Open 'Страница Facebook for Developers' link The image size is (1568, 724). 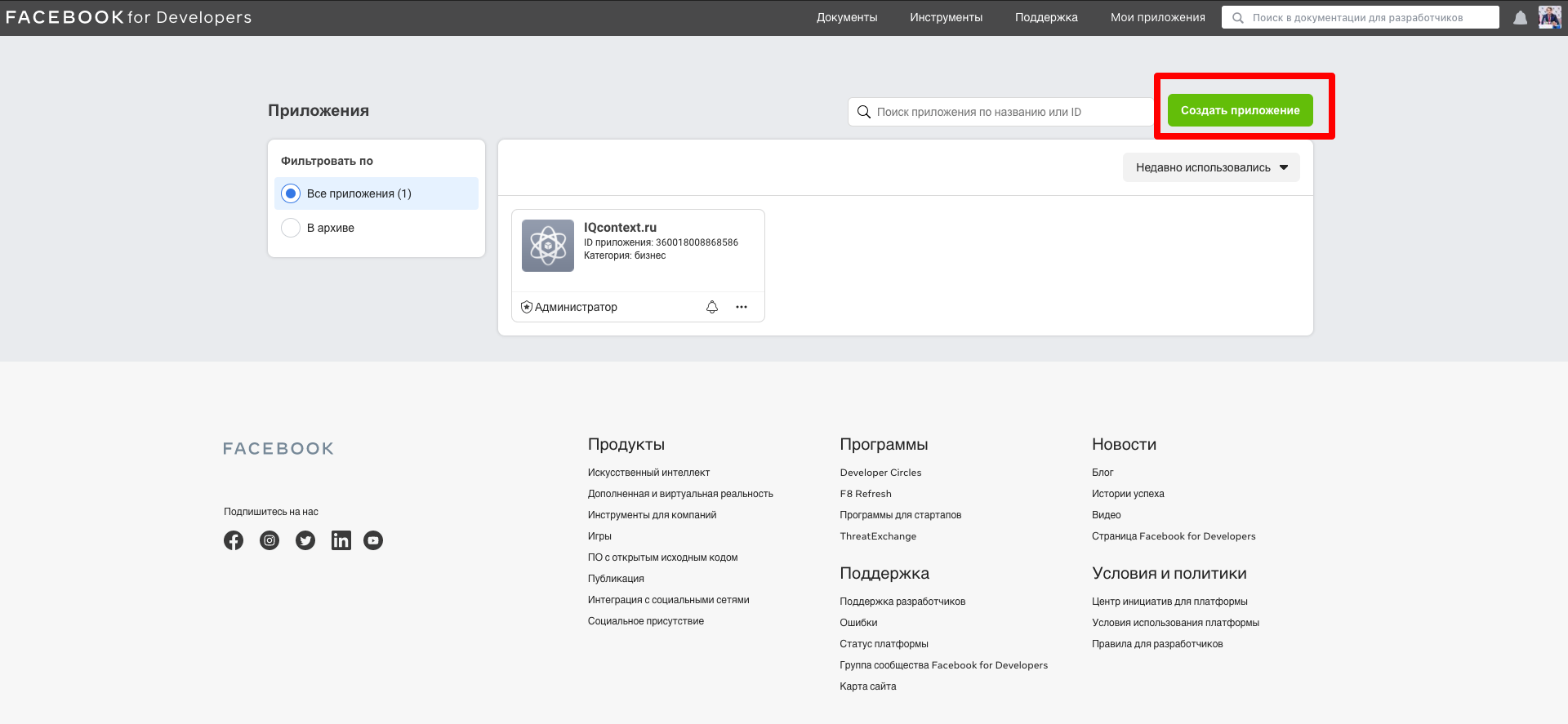pos(1174,536)
